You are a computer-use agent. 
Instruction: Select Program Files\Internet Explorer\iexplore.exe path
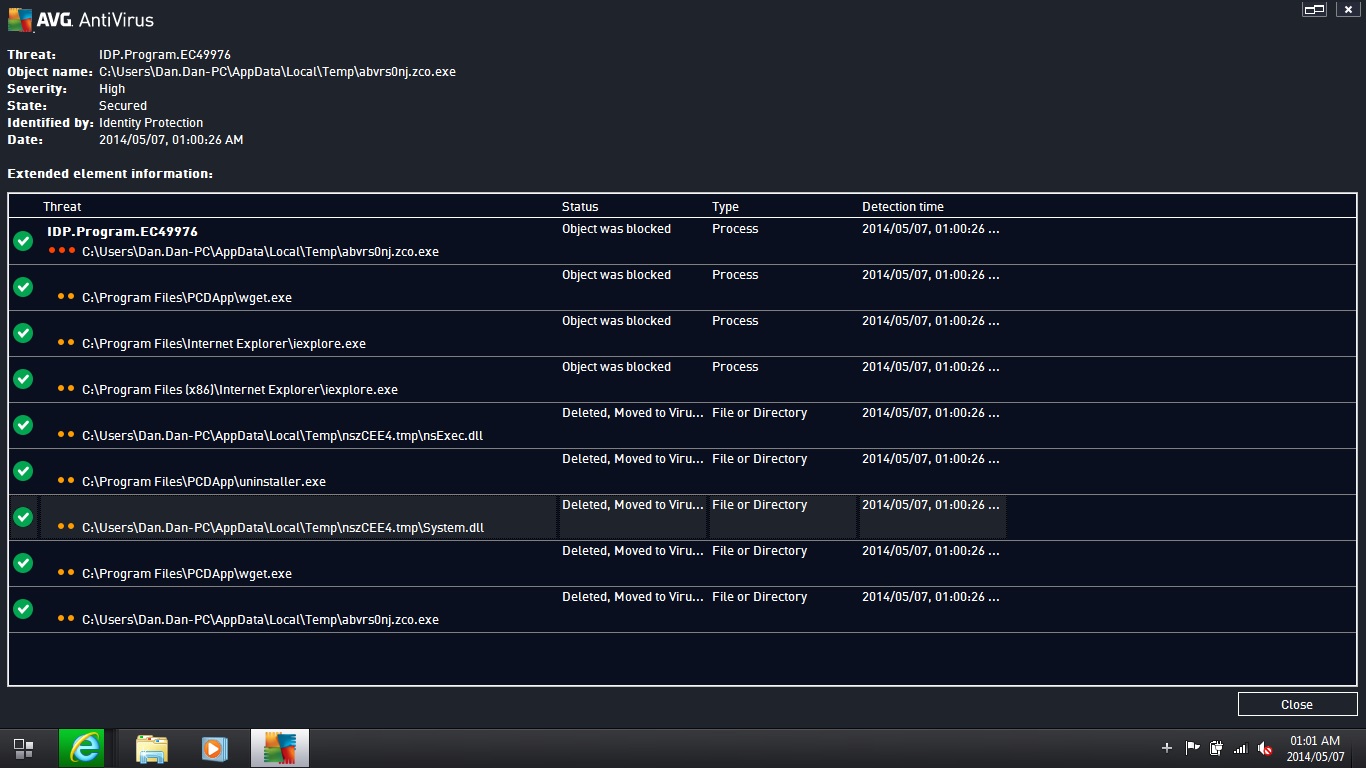224,343
